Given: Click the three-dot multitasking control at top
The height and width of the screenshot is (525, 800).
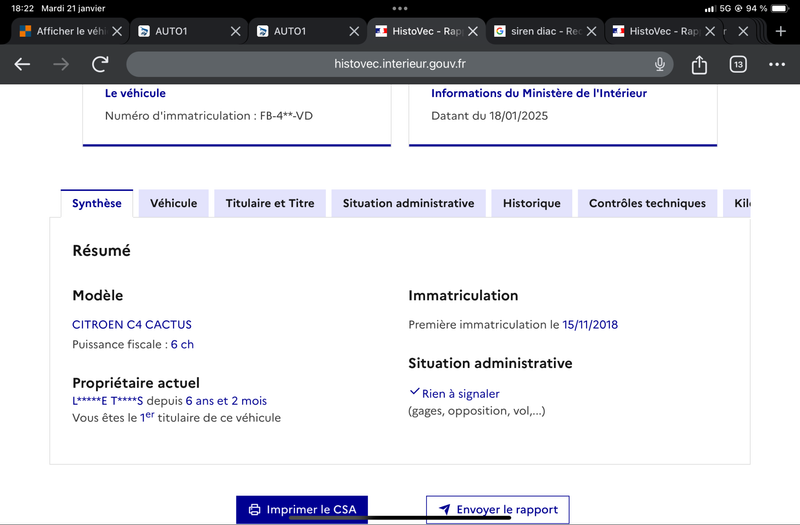Looking at the screenshot, I should (x=400, y=8).
